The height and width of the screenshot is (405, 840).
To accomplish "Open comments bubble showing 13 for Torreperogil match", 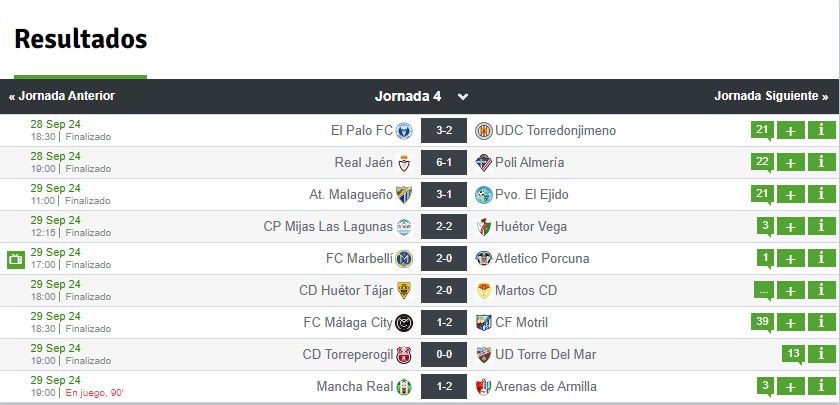I will coord(793,355).
